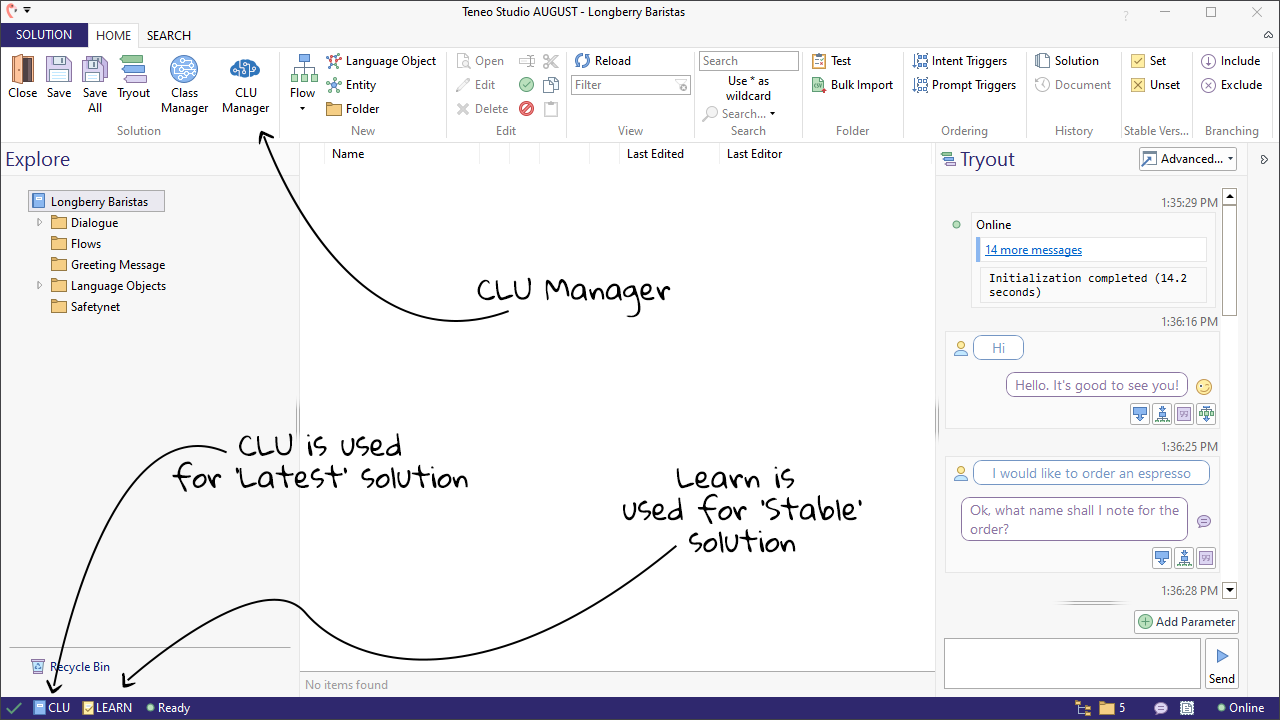1280x720 pixels.
Task: Click the Tryout scrollbar up arrow
Action: [x=1230, y=197]
